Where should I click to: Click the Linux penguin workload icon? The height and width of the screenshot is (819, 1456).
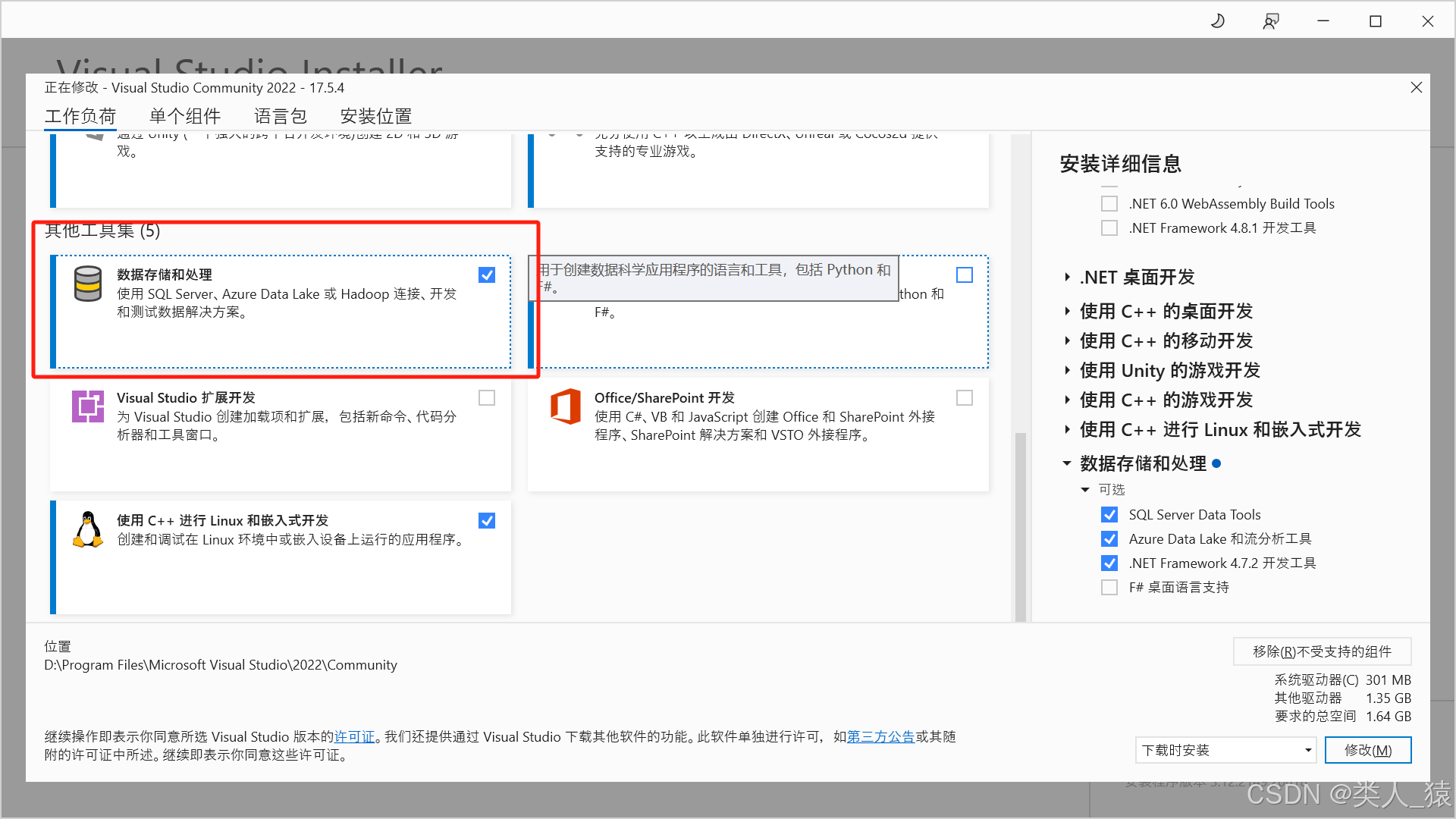pyautogui.click(x=88, y=529)
